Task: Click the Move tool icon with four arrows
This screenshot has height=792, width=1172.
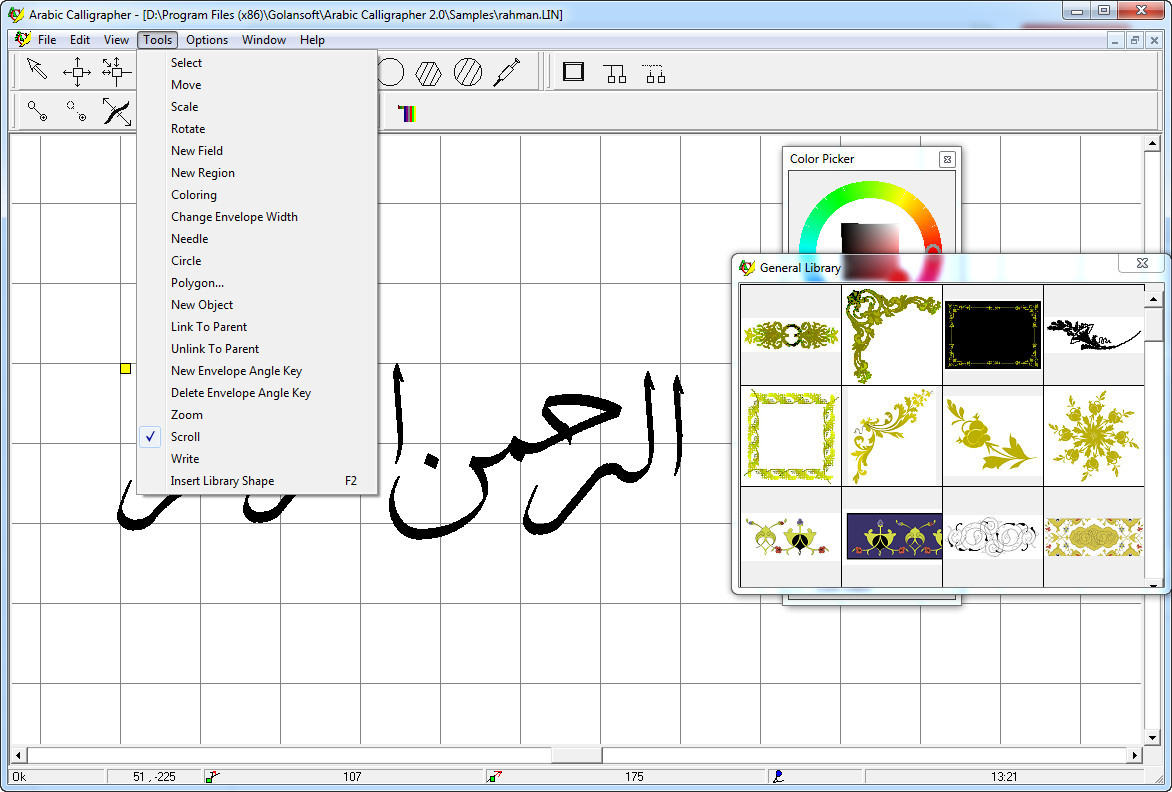Action: [77, 71]
